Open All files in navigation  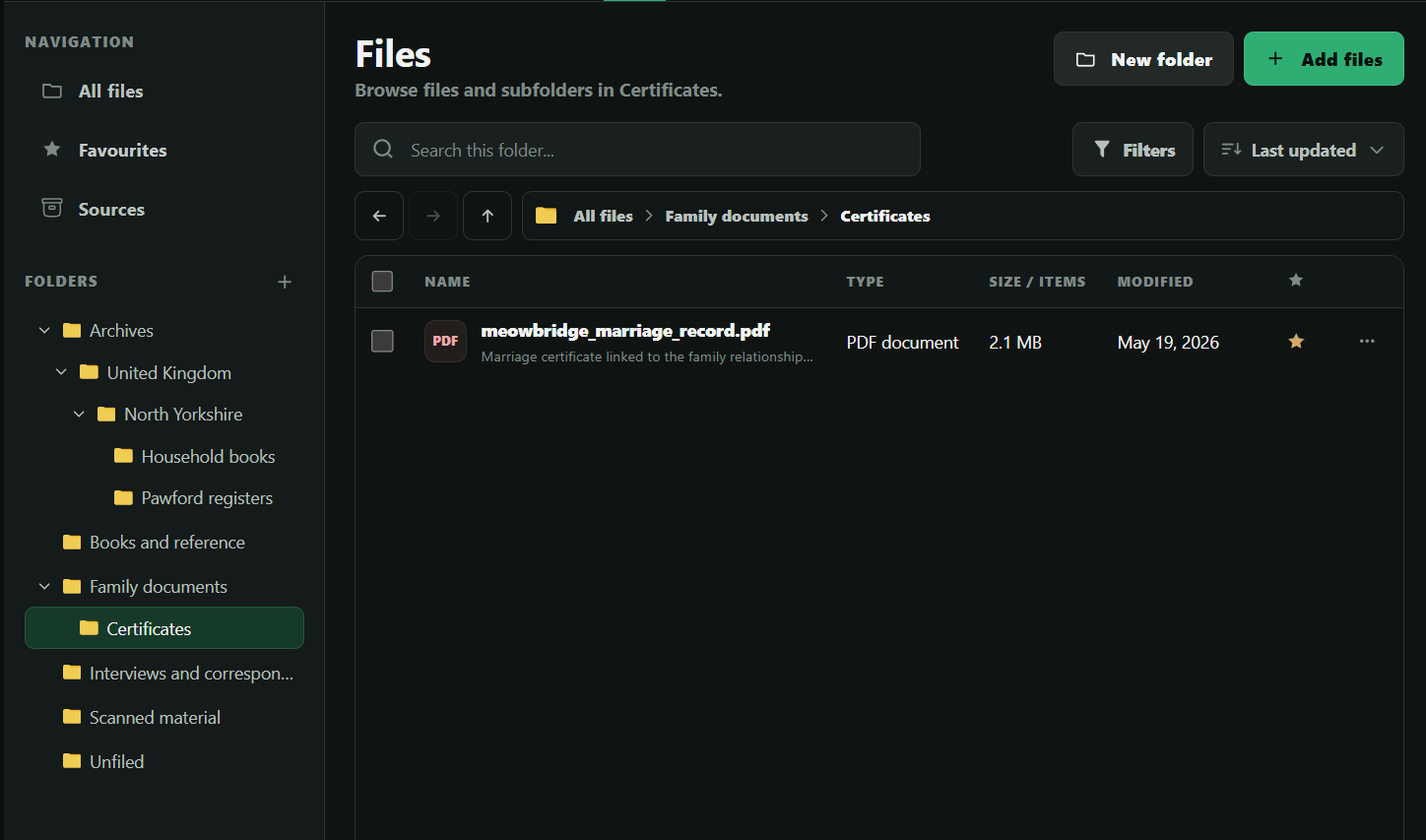pyautogui.click(x=164, y=91)
